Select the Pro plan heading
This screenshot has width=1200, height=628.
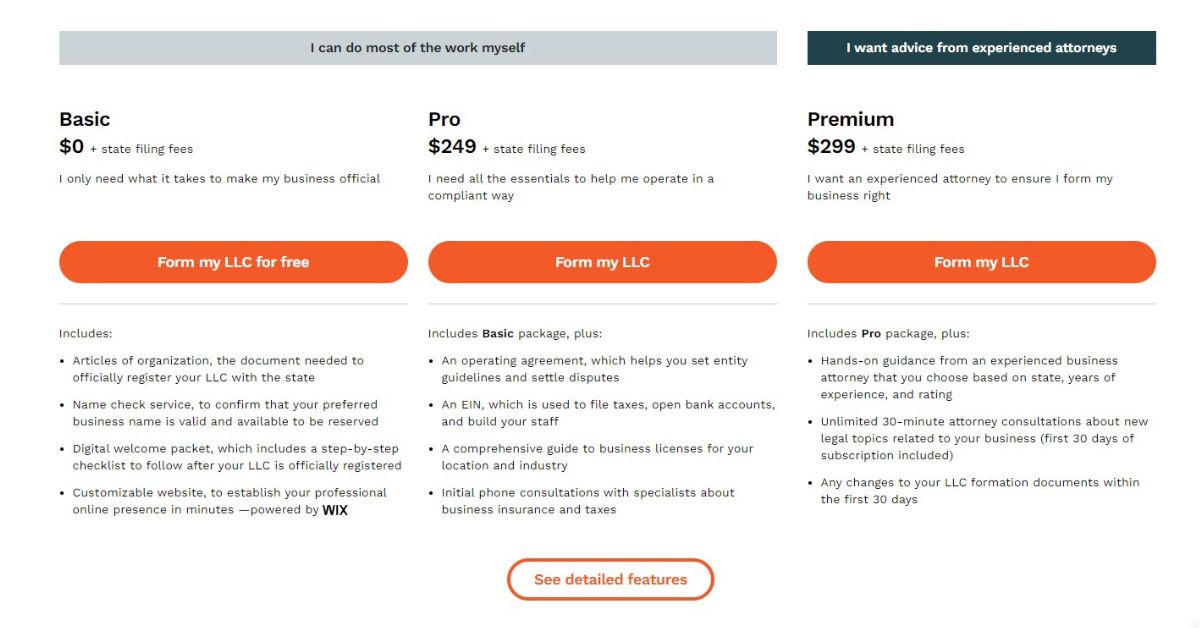point(443,119)
